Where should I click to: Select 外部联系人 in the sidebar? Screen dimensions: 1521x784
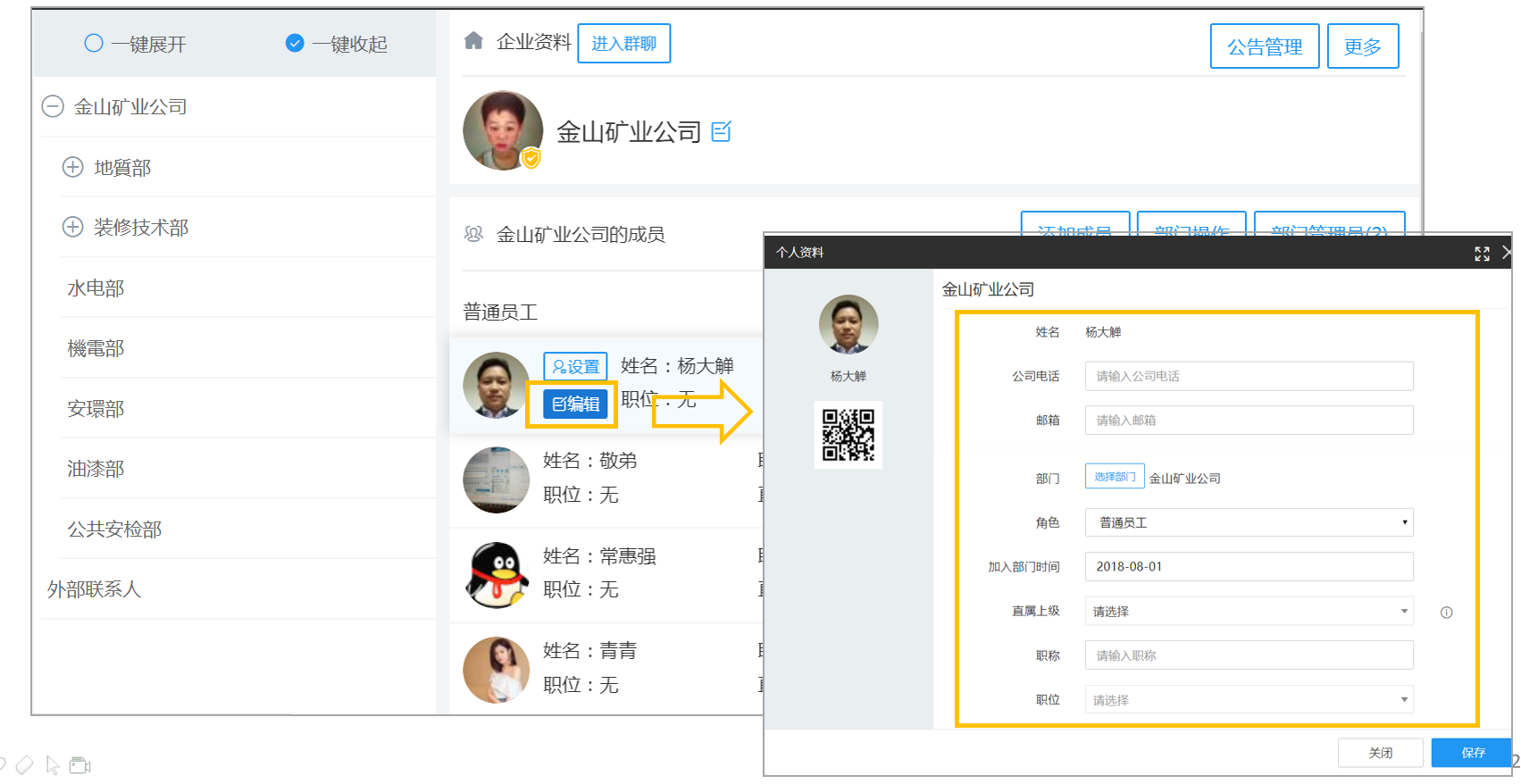(x=94, y=589)
